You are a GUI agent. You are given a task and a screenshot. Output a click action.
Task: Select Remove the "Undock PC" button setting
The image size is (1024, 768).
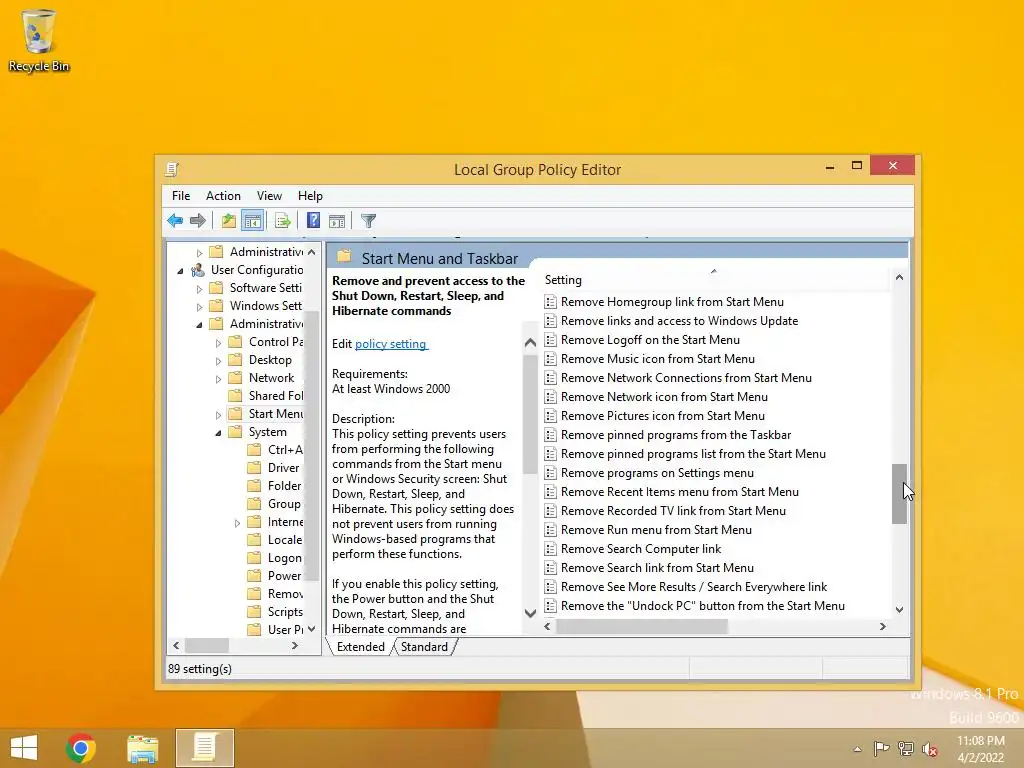703,605
